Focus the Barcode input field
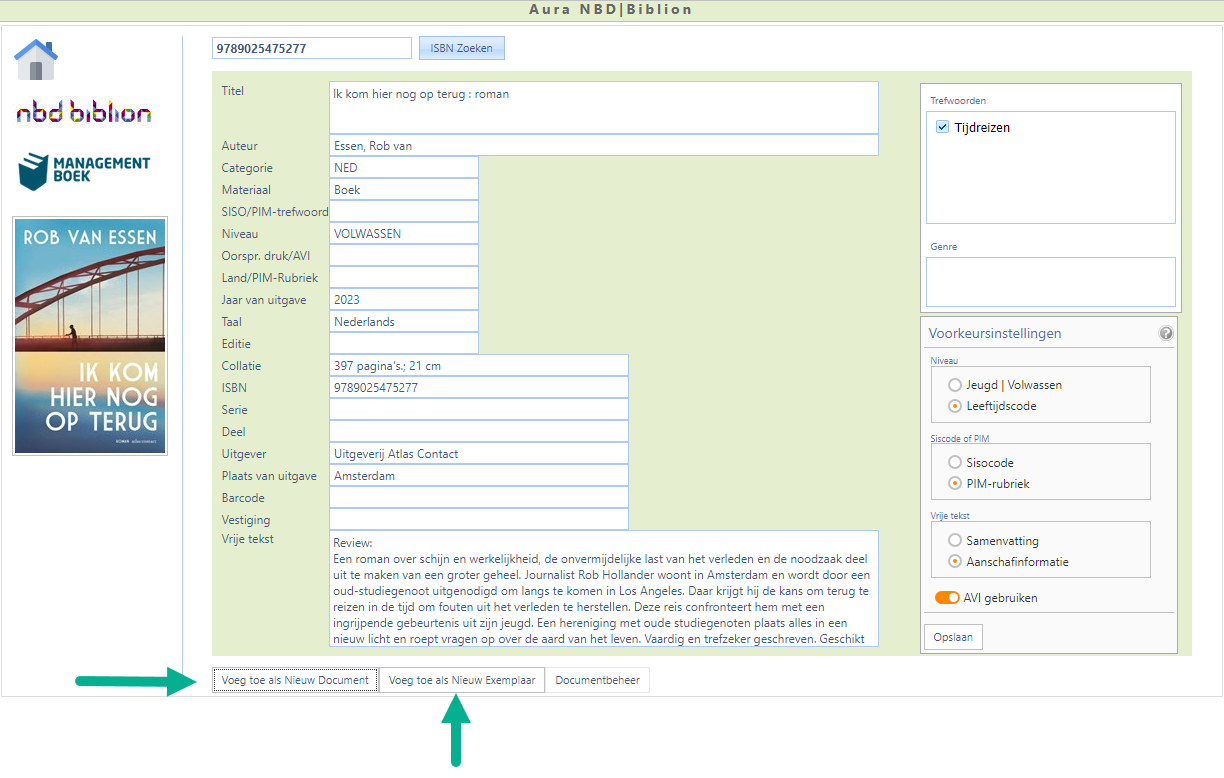 point(478,497)
